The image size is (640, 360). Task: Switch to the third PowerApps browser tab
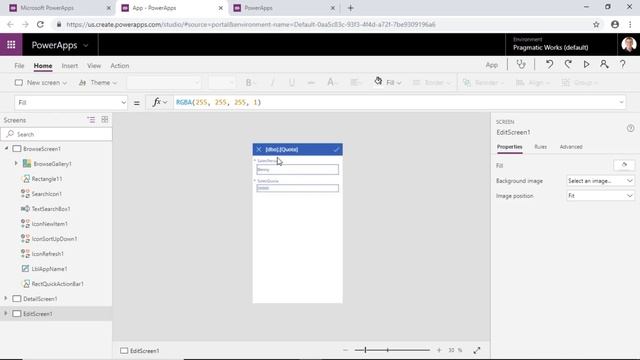284,8
